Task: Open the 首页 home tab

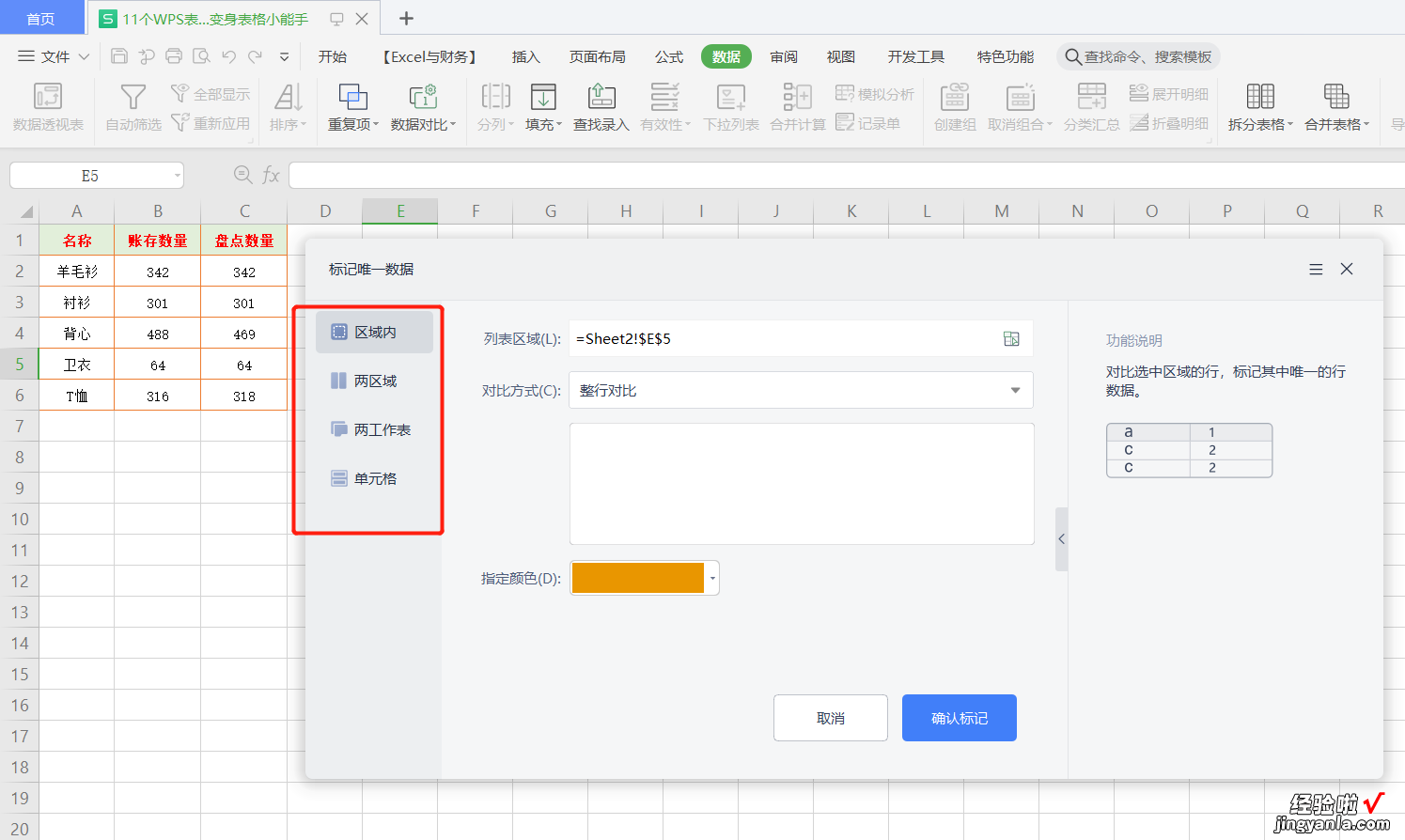Action: [40, 19]
